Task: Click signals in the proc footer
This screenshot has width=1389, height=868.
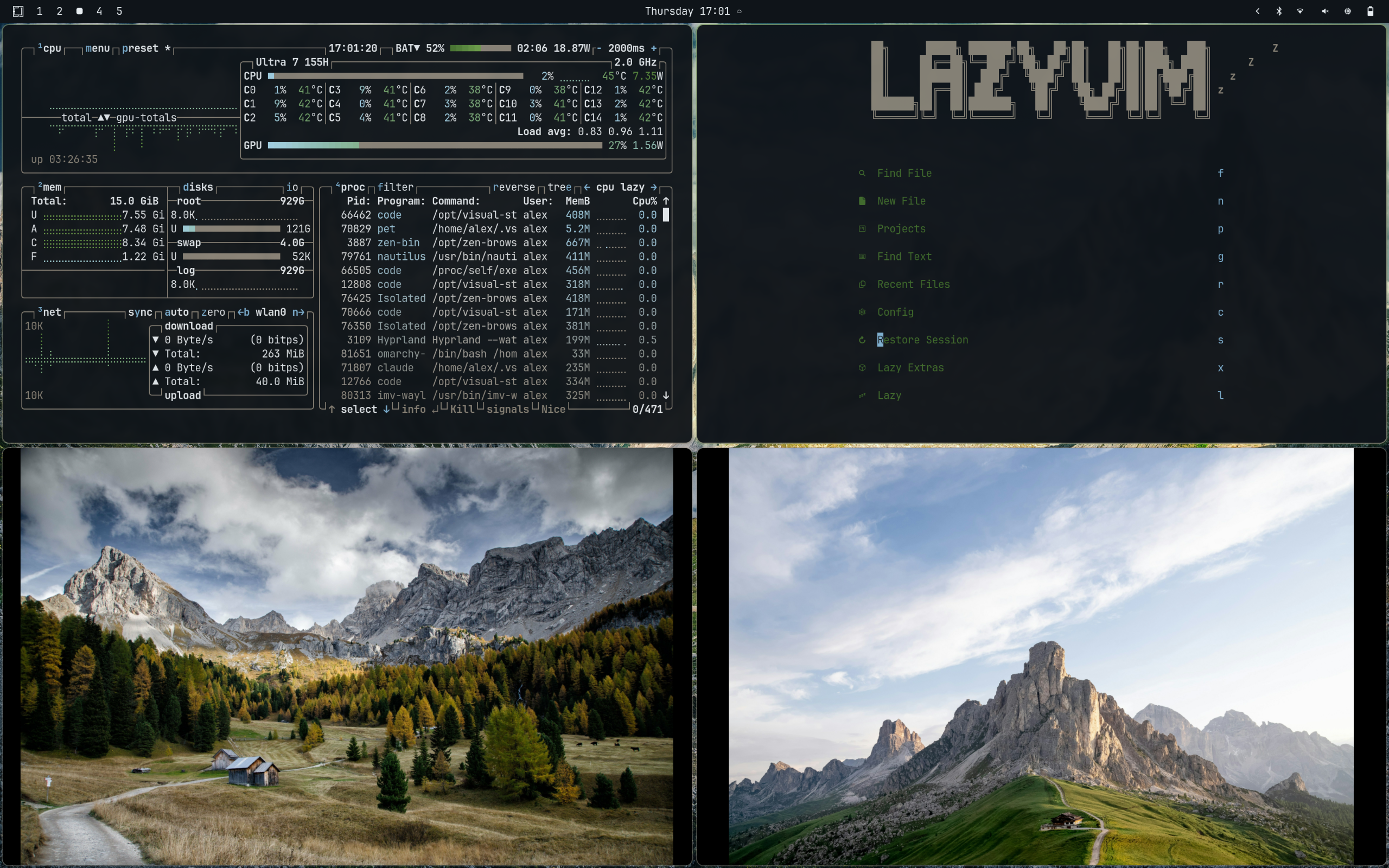Action: point(507,409)
